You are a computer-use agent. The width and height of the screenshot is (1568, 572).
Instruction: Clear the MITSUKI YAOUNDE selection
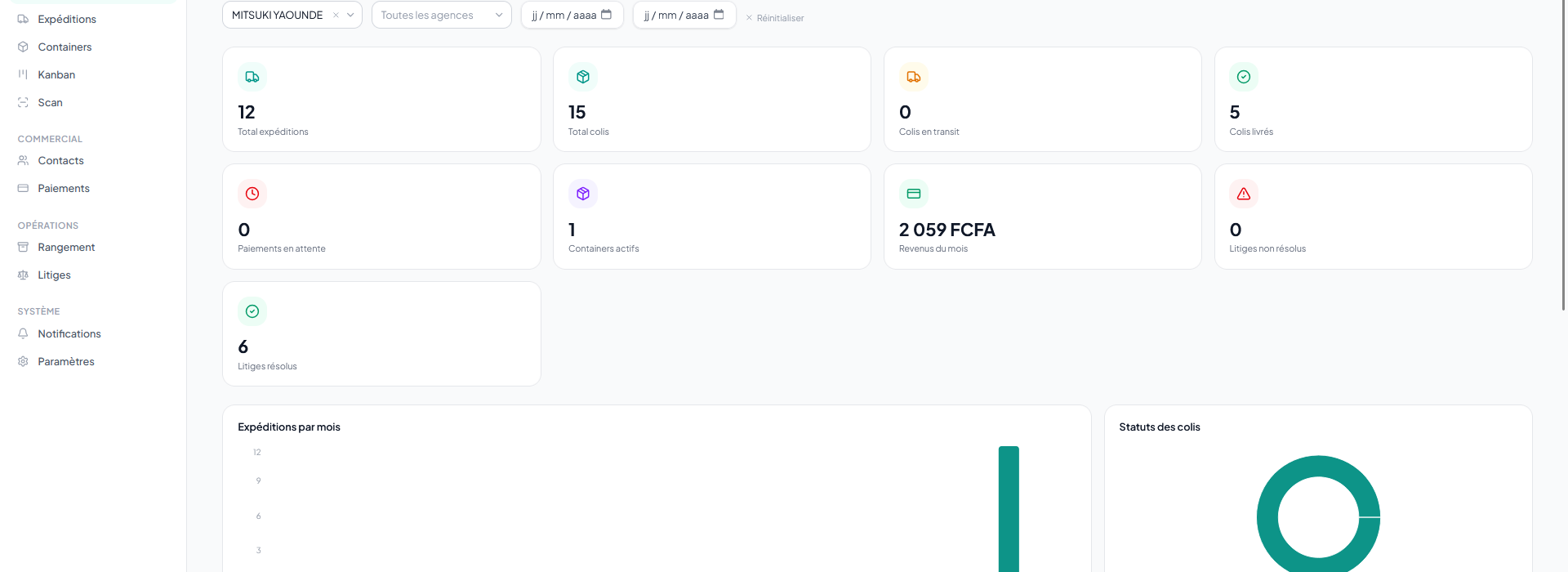click(x=336, y=15)
